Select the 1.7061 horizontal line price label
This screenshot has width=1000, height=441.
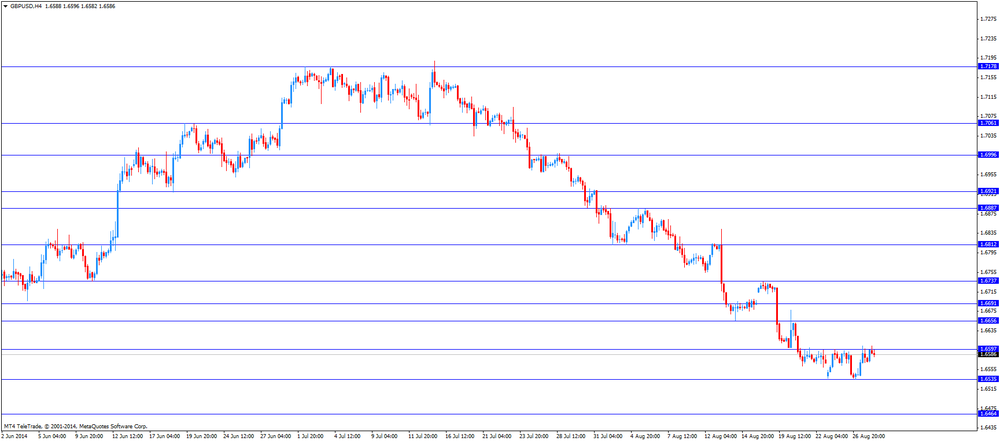coord(987,123)
